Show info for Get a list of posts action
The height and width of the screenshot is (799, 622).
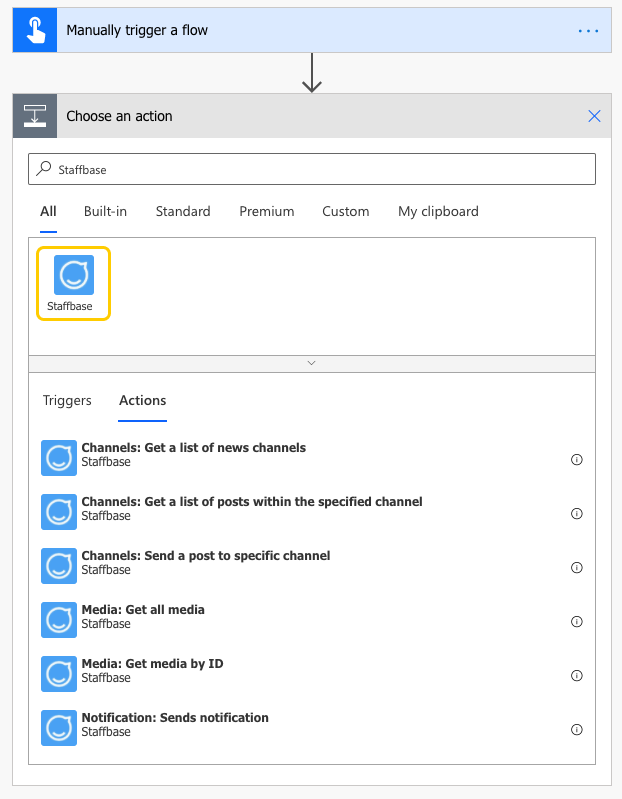click(x=577, y=514)
